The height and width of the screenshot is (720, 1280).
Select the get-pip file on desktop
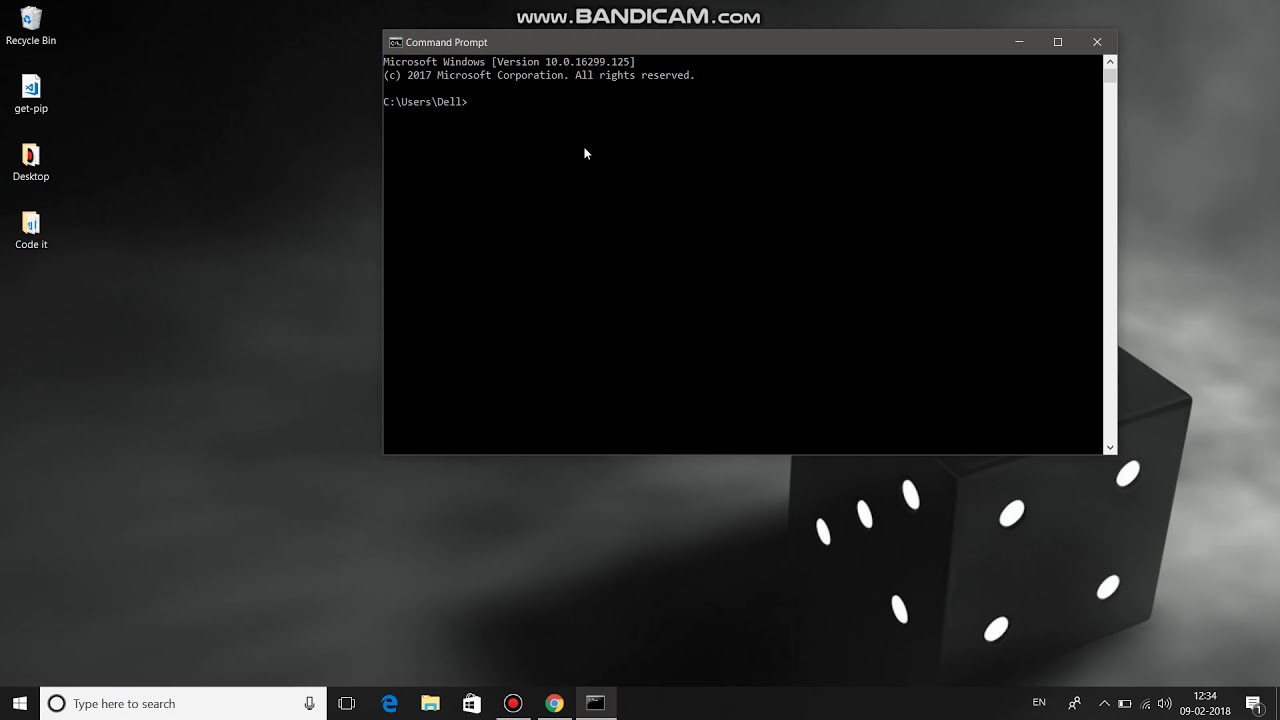(x=31, y=94)
